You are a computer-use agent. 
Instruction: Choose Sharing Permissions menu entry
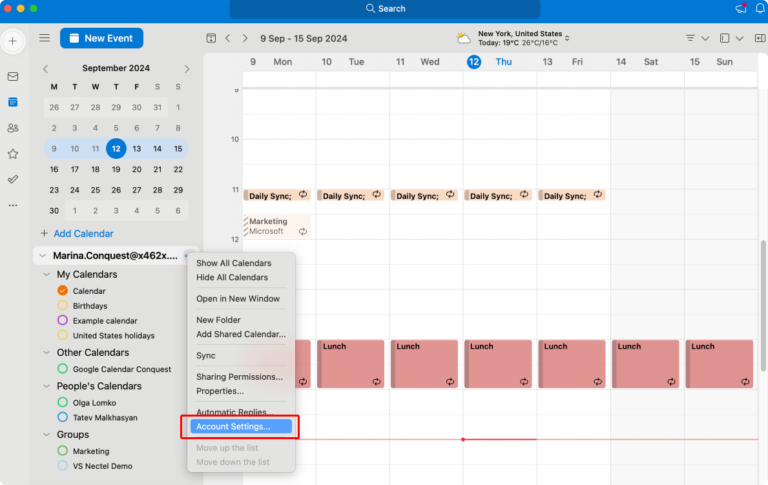[x=239, y=377]
